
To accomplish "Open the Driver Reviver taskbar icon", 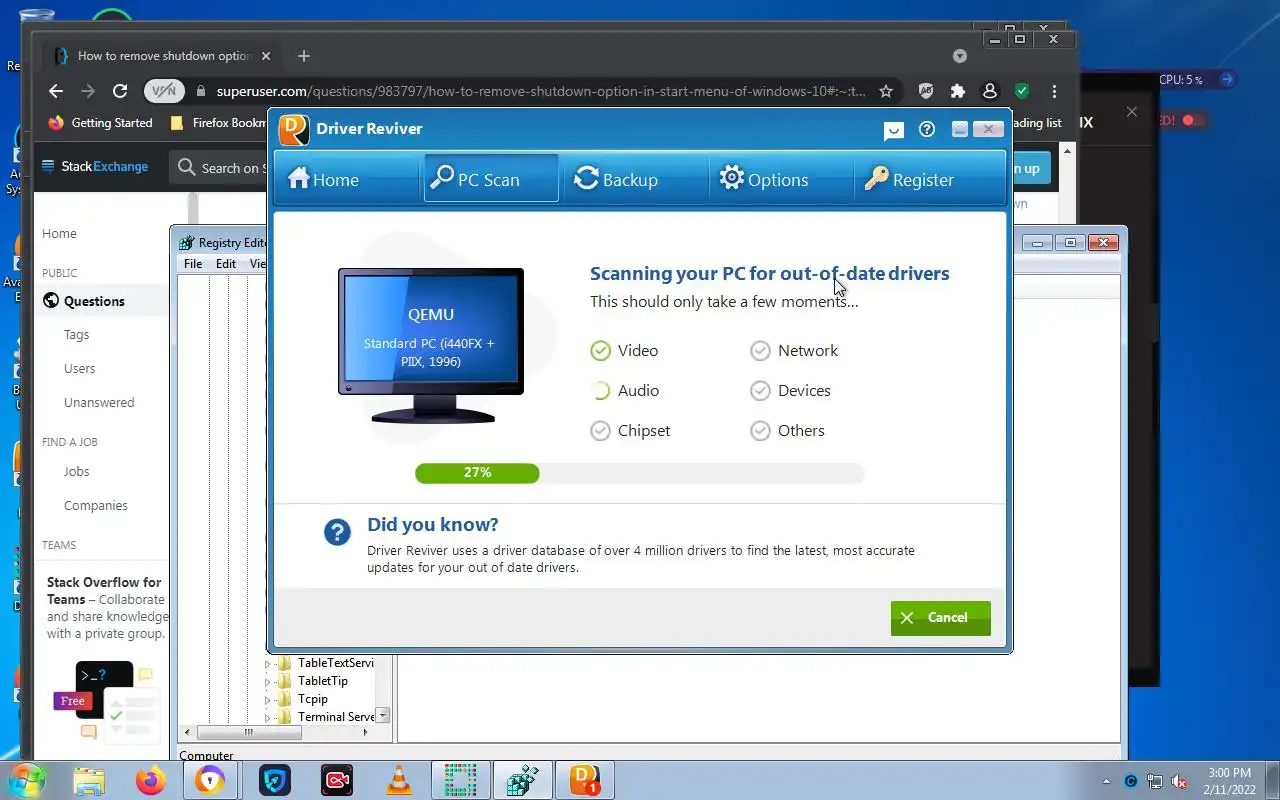I will point(584,780).
